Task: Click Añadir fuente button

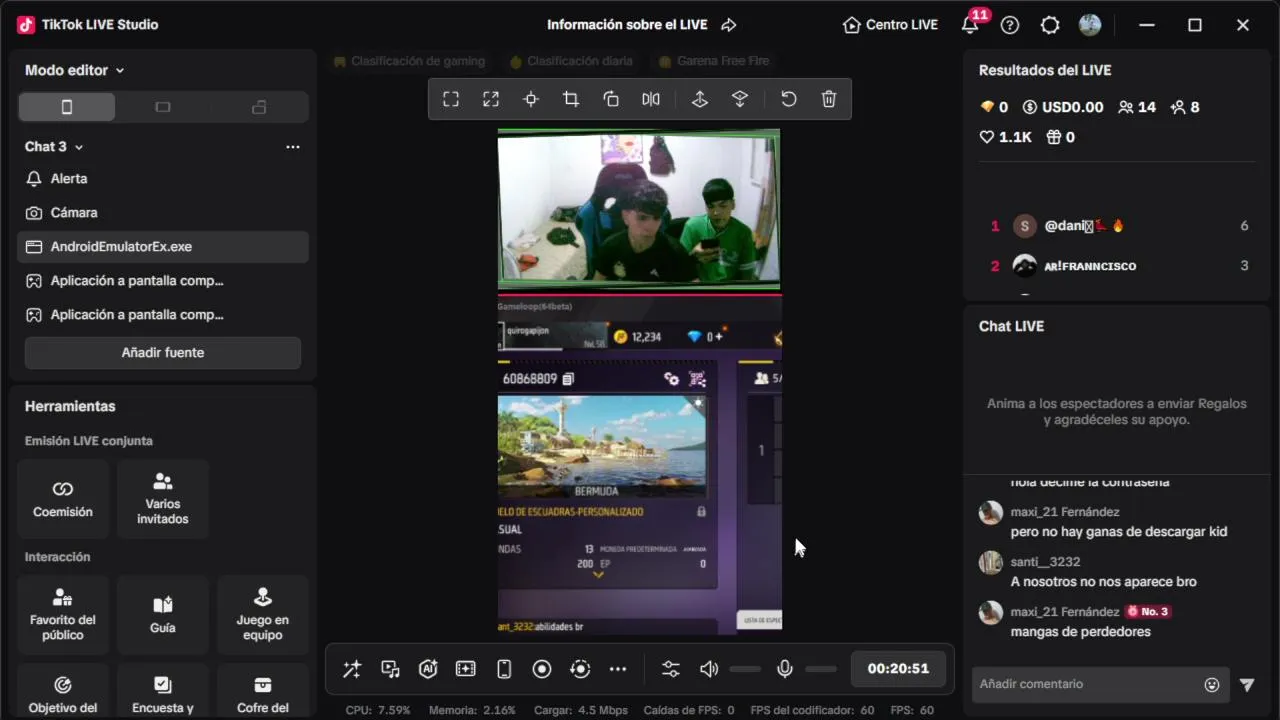Action: (x=163, y=353)
